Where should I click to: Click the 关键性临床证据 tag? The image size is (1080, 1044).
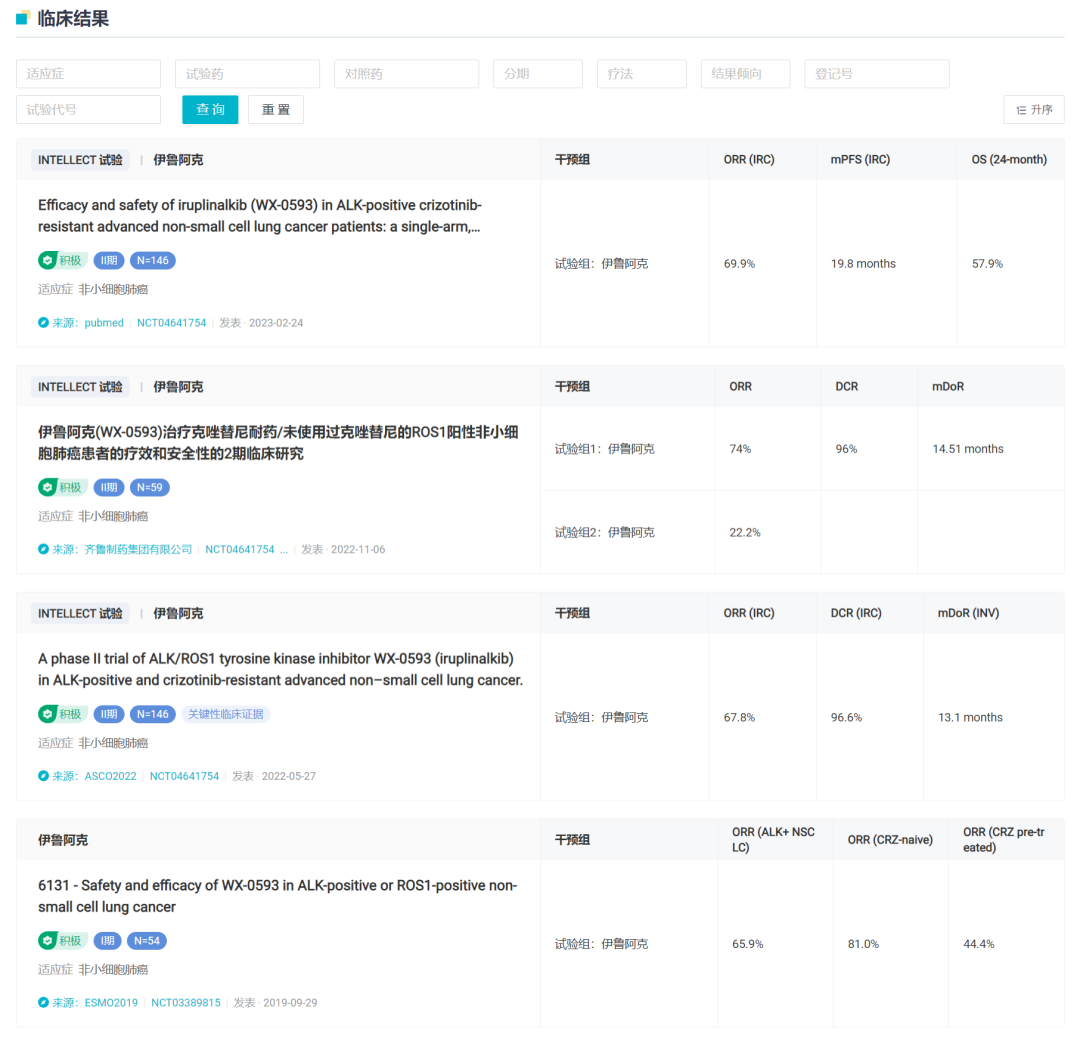point(226,714)
